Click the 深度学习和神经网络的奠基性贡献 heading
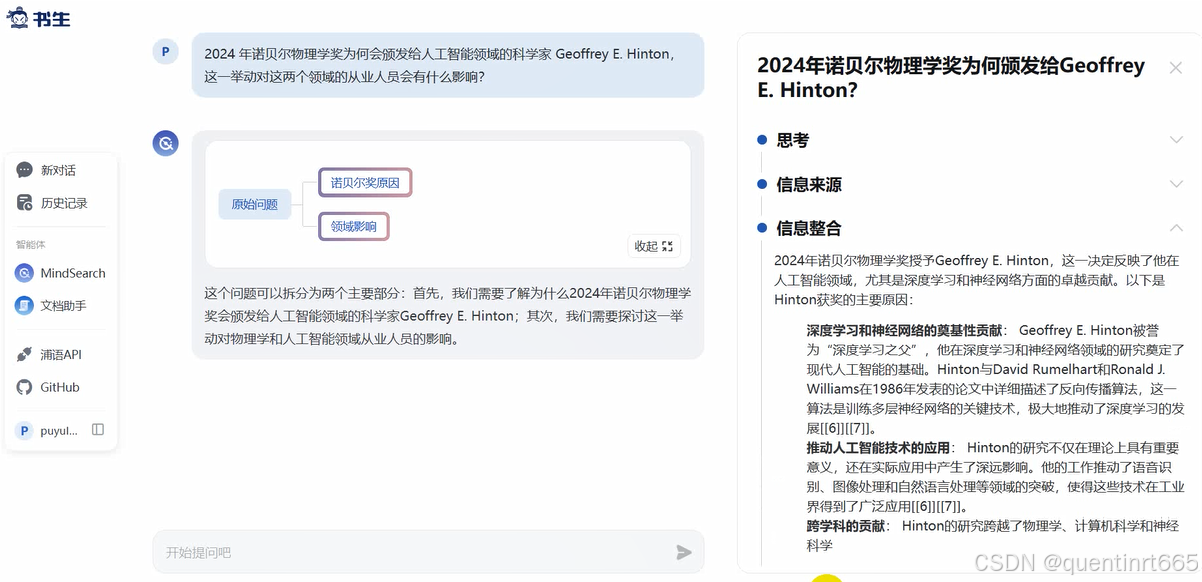The image size is (1202, 582). tap(906, 330)
